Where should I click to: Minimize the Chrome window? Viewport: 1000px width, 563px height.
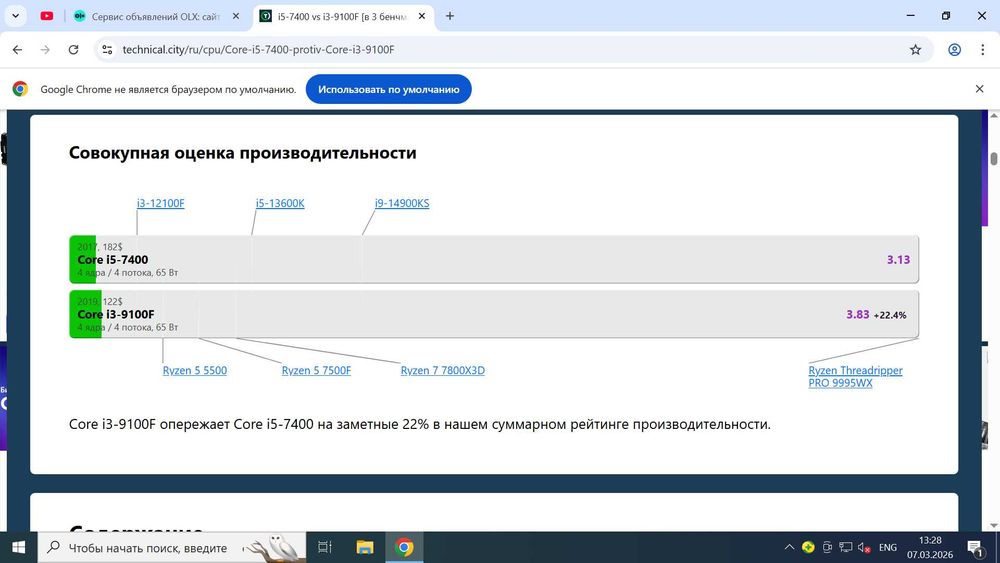click(911, 16)
